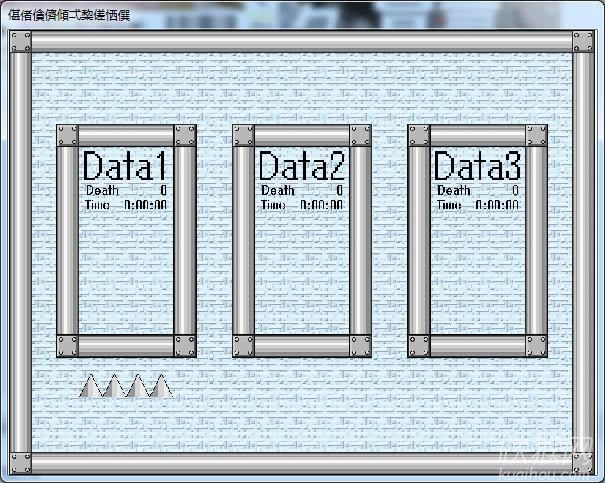Click the Death count in Data1

(x=163, y=190)
